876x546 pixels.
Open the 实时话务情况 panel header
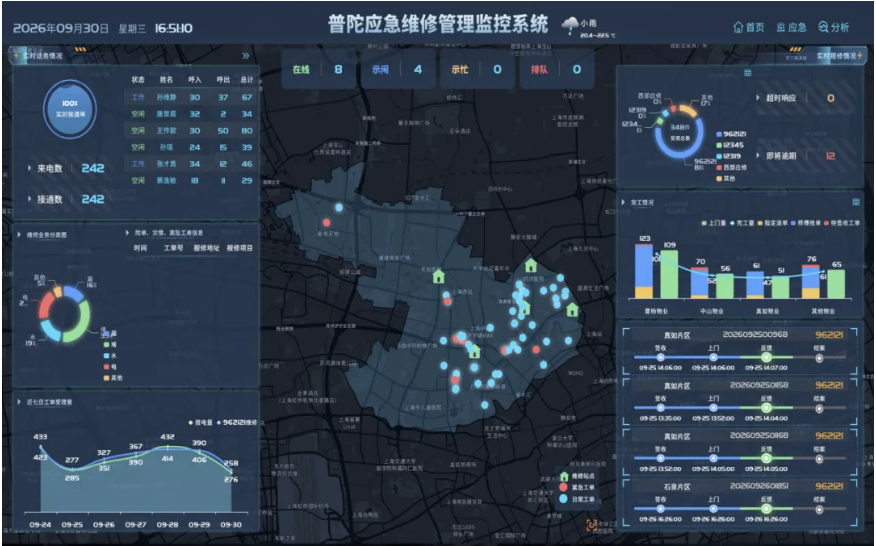tap(42, 56)
